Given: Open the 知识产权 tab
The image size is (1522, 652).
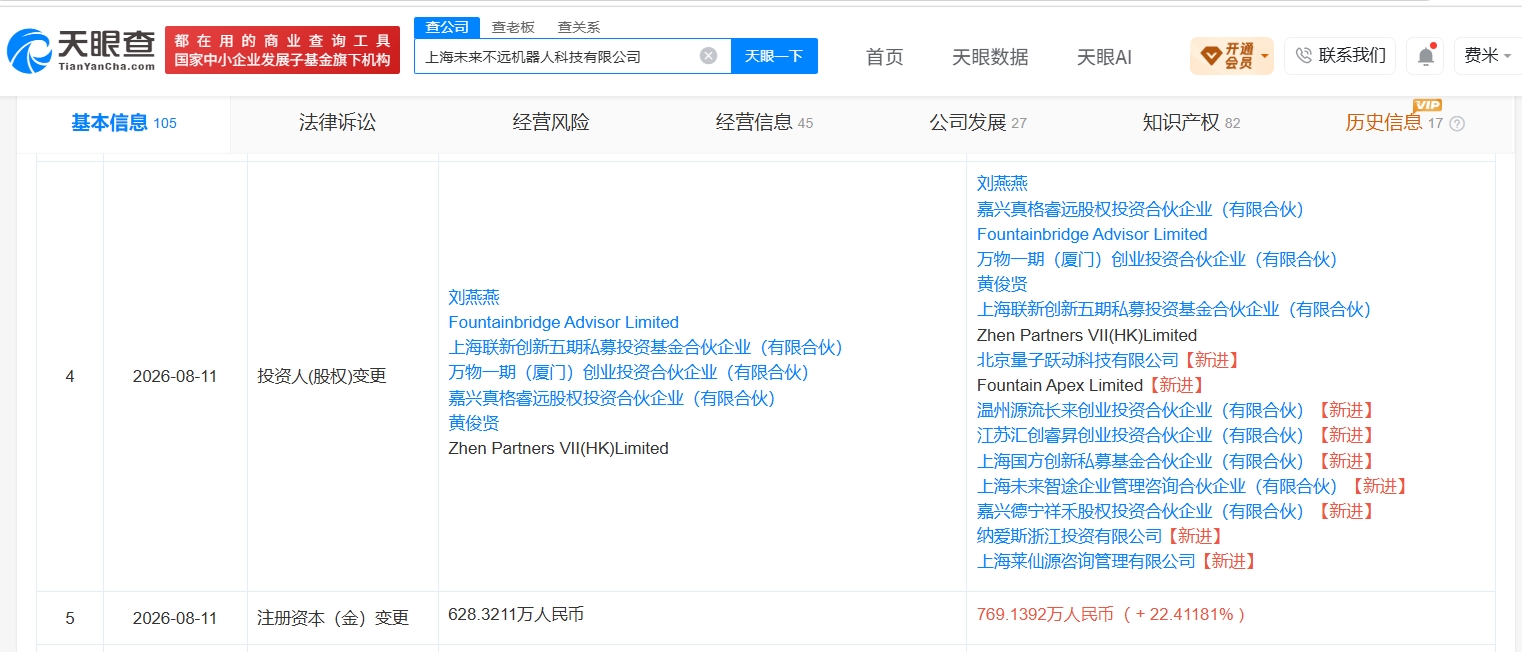Looking at the screenshot, I should click(1191, 123).
